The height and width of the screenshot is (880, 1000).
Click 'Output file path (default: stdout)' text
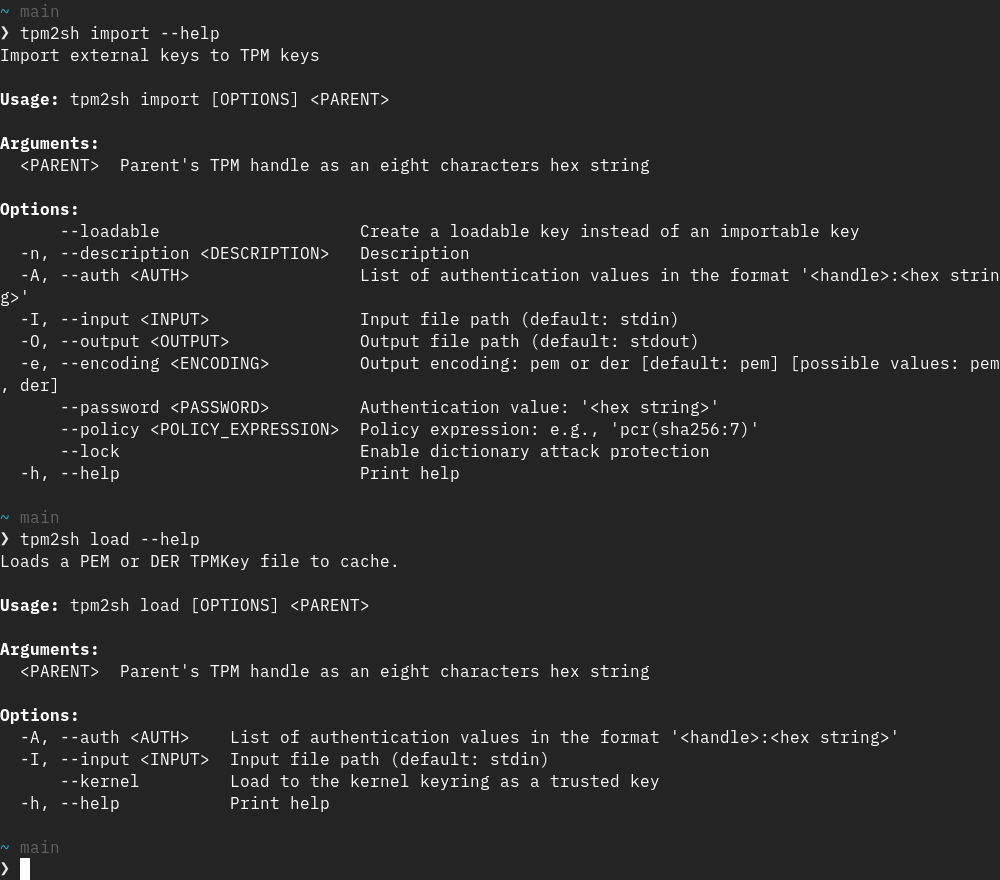coord(529,341)
